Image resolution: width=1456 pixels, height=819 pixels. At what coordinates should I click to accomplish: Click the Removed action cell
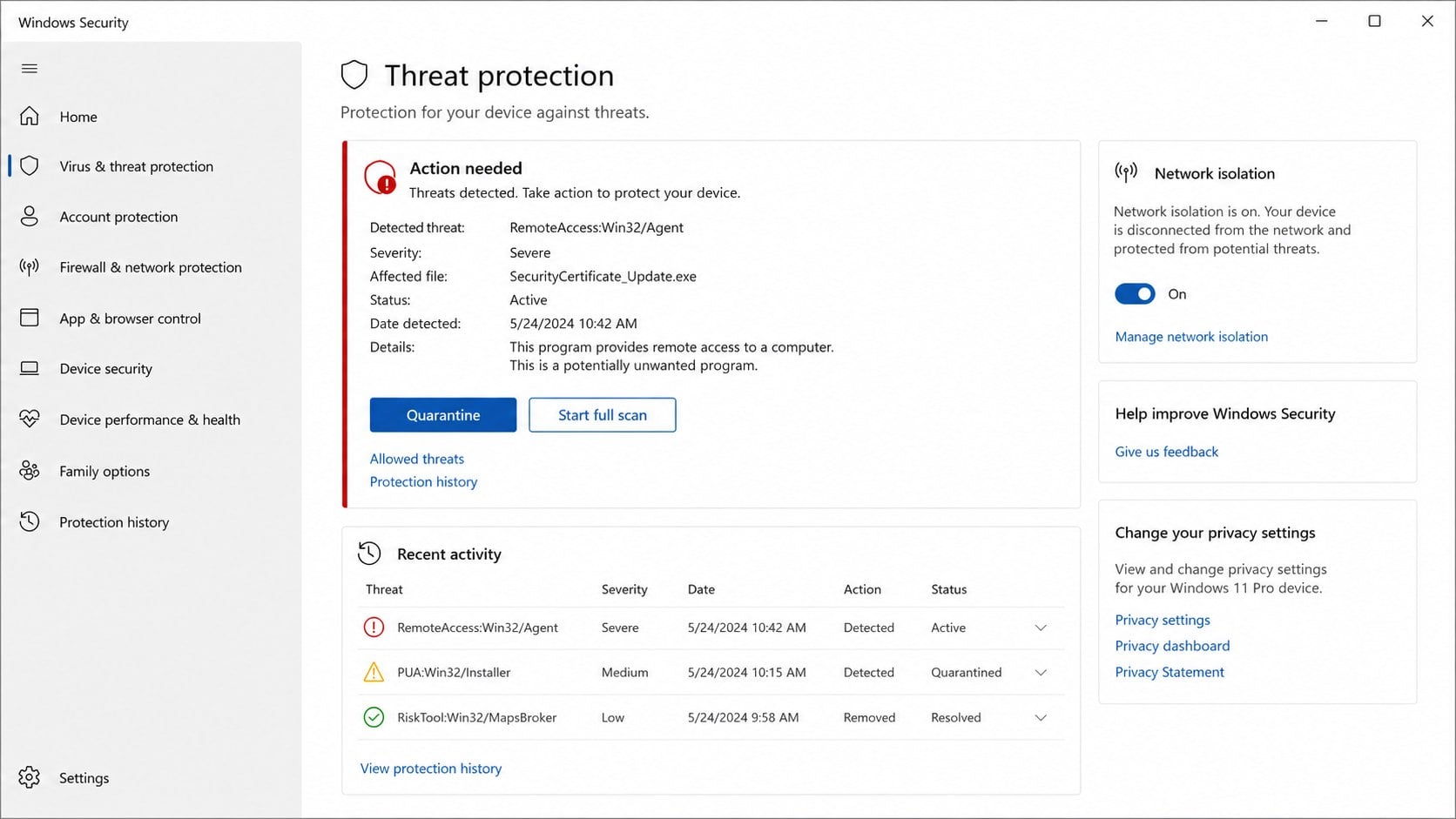pos(869,718)
